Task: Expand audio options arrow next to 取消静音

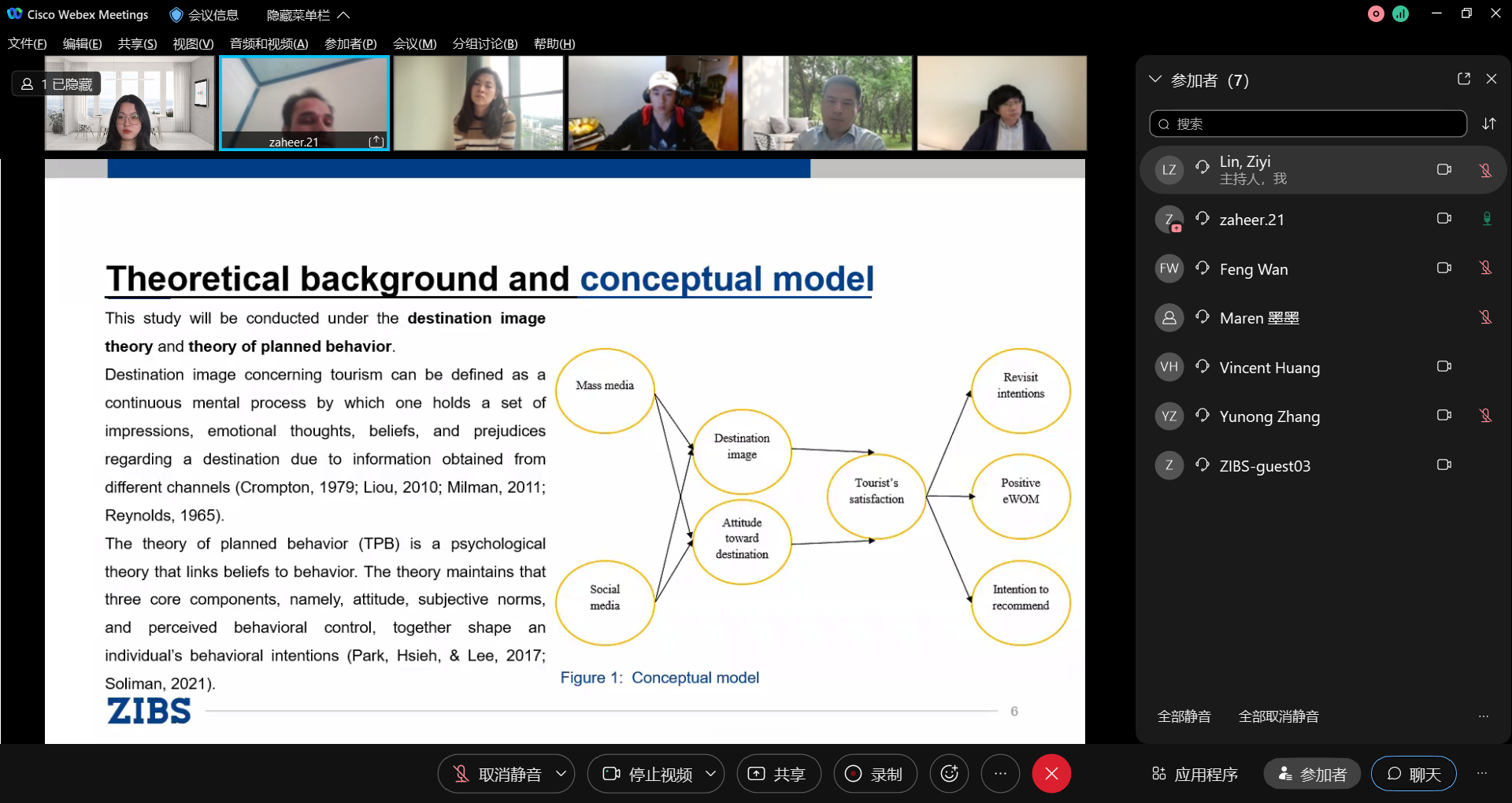Action: [561, 774]
